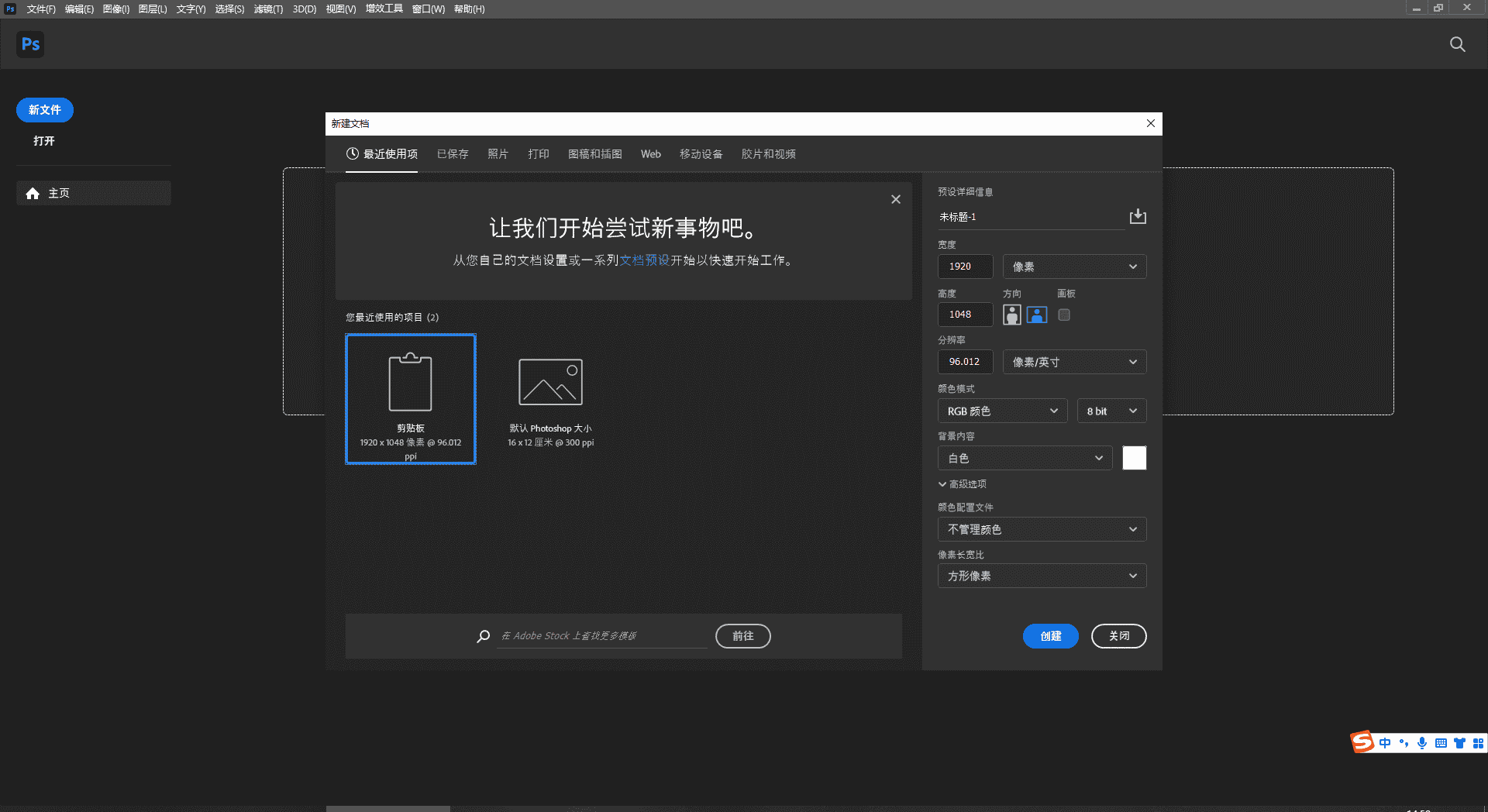
Task: Open the 像素 width unit dropdown
Action: [1074, 267]
